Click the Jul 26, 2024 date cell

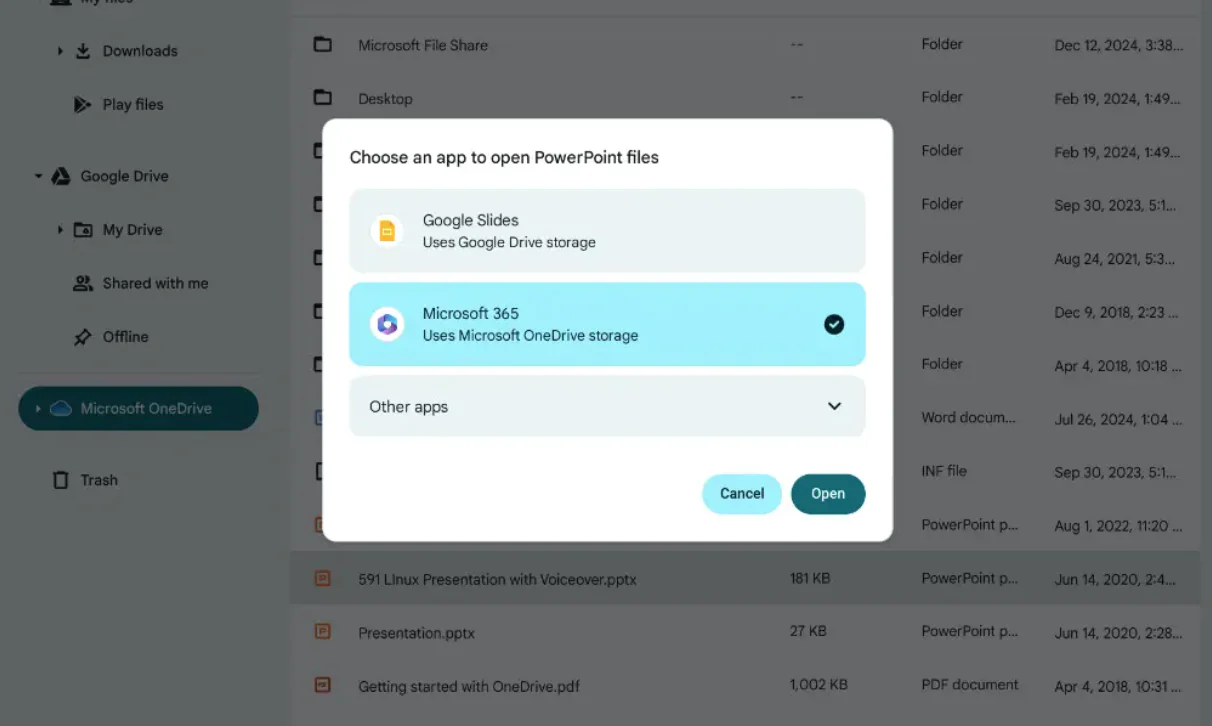1118,419
